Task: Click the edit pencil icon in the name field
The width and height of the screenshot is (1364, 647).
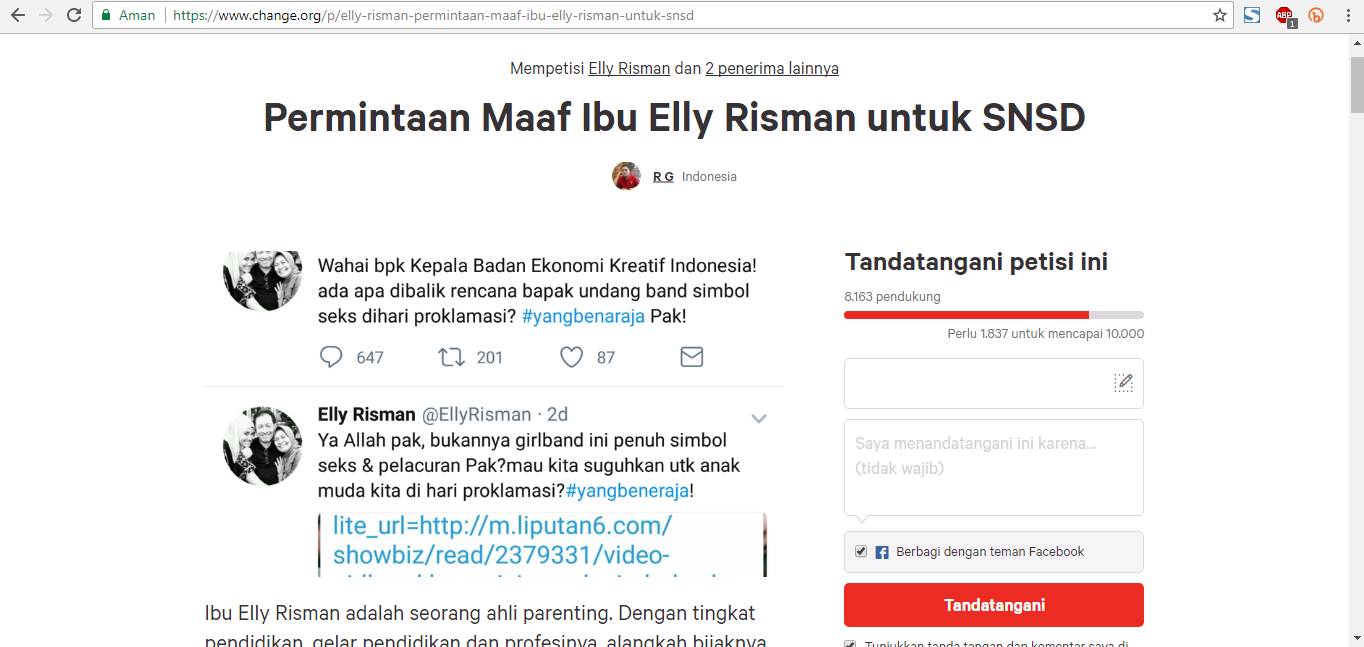Action: [x=1124, y=382]
